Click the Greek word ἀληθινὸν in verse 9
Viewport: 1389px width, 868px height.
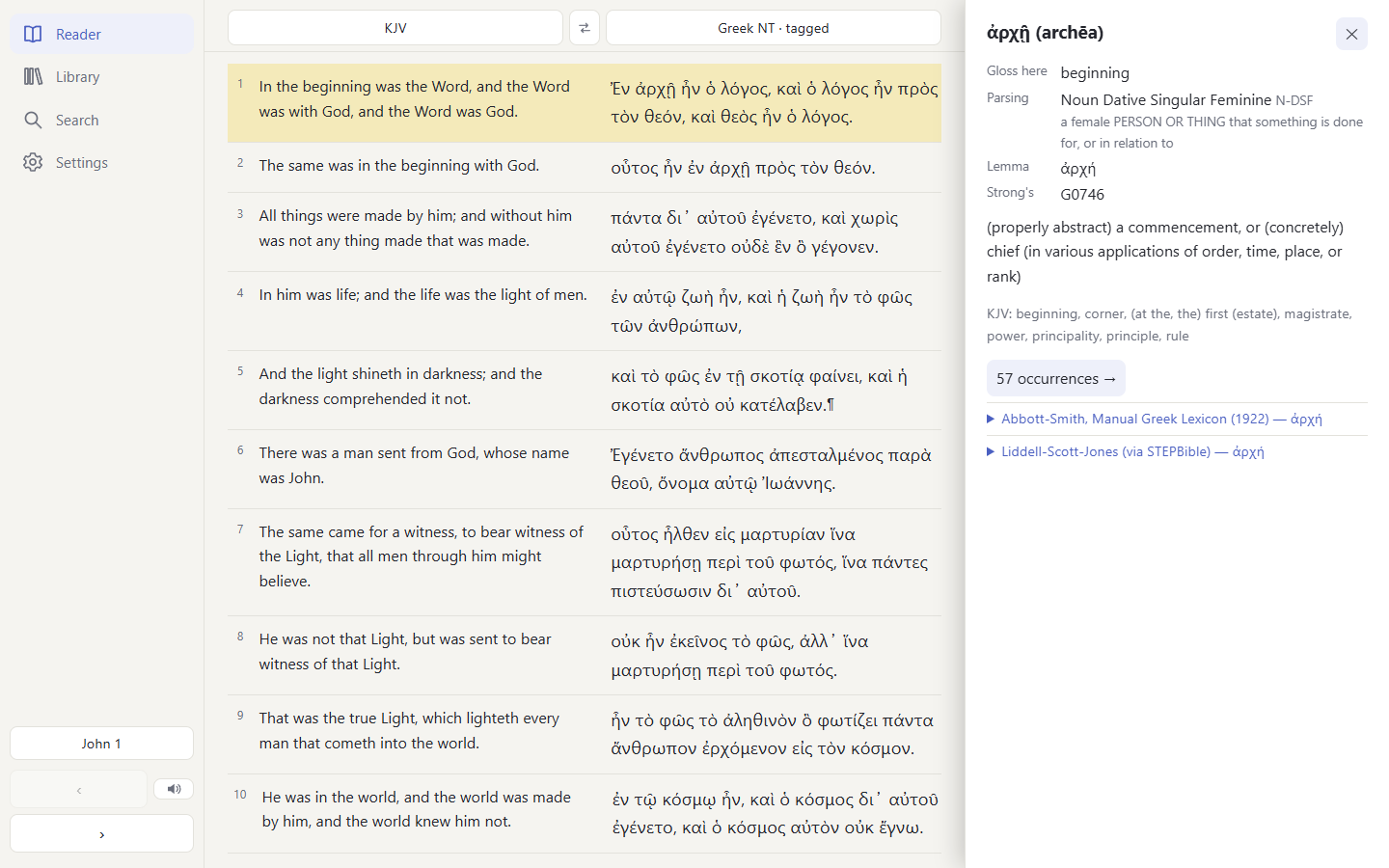pyautogui.click(x=756, y=720)
